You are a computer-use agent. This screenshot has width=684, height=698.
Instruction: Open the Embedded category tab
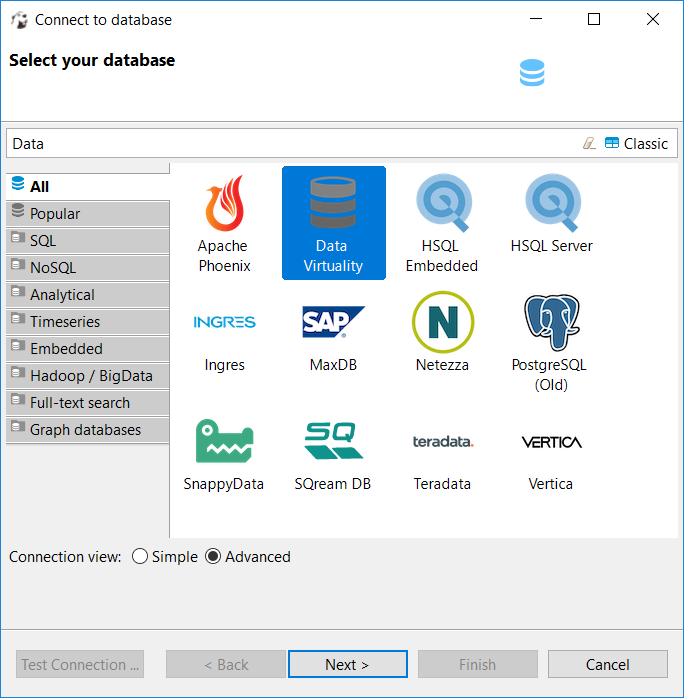coord(88,349)
